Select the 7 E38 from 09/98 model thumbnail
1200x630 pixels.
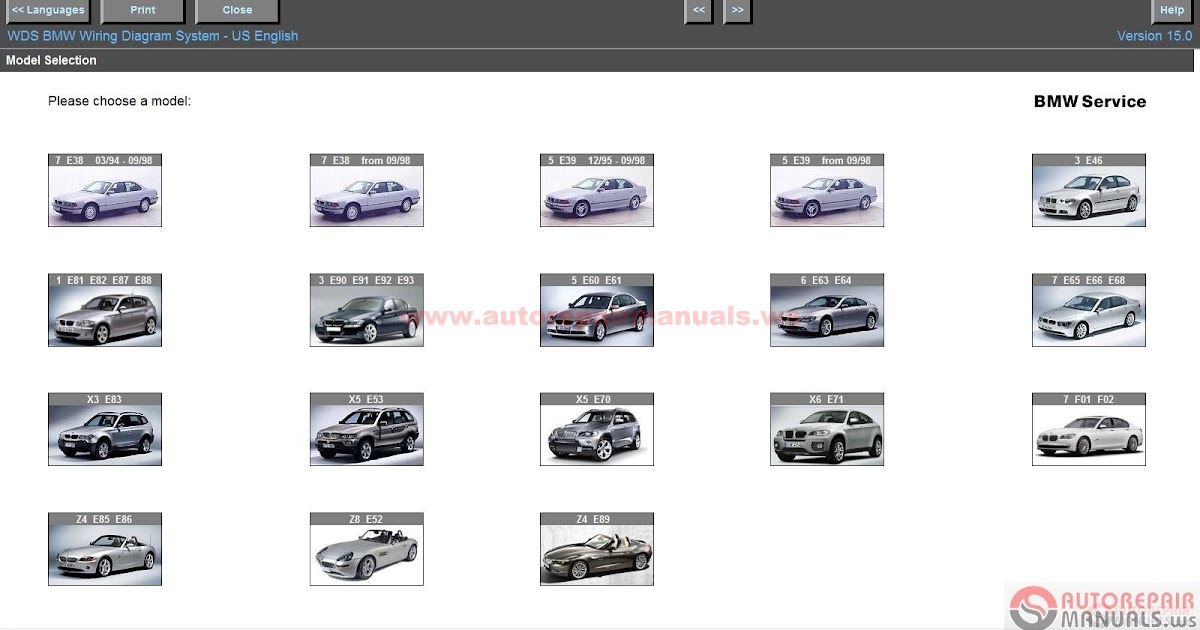366,190
